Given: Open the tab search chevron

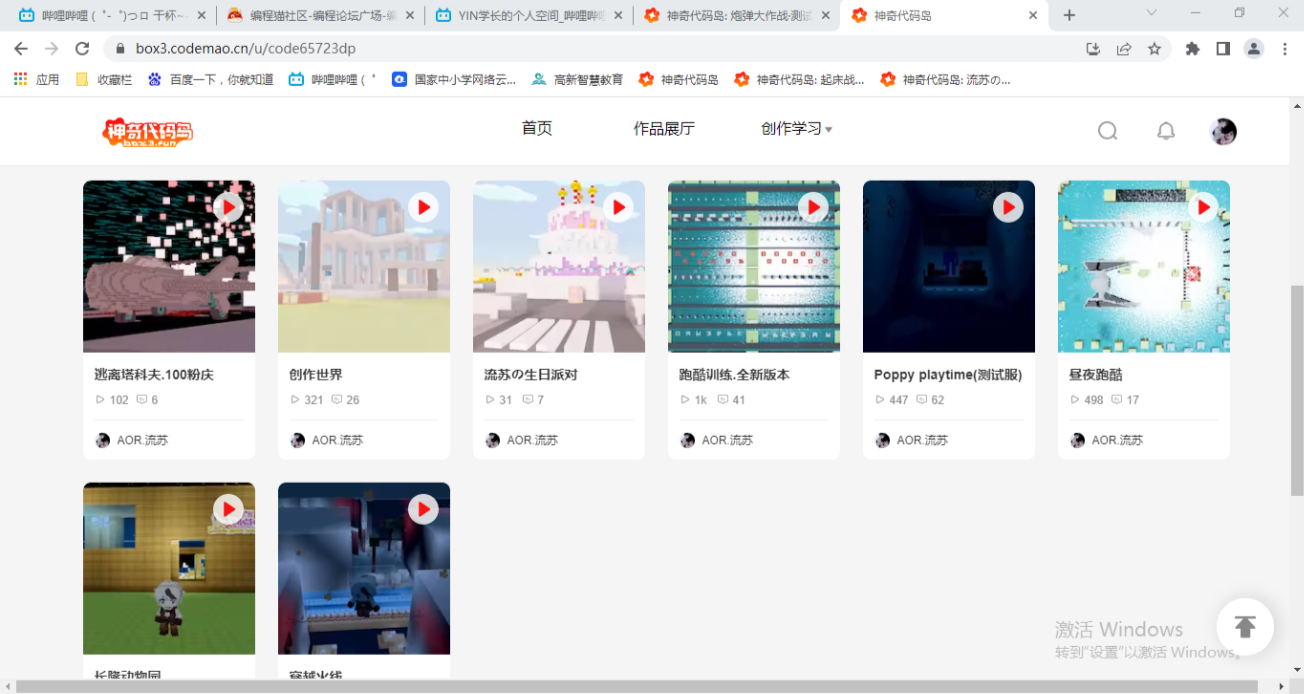Looking at the screenshot, I should [1151, 13].
